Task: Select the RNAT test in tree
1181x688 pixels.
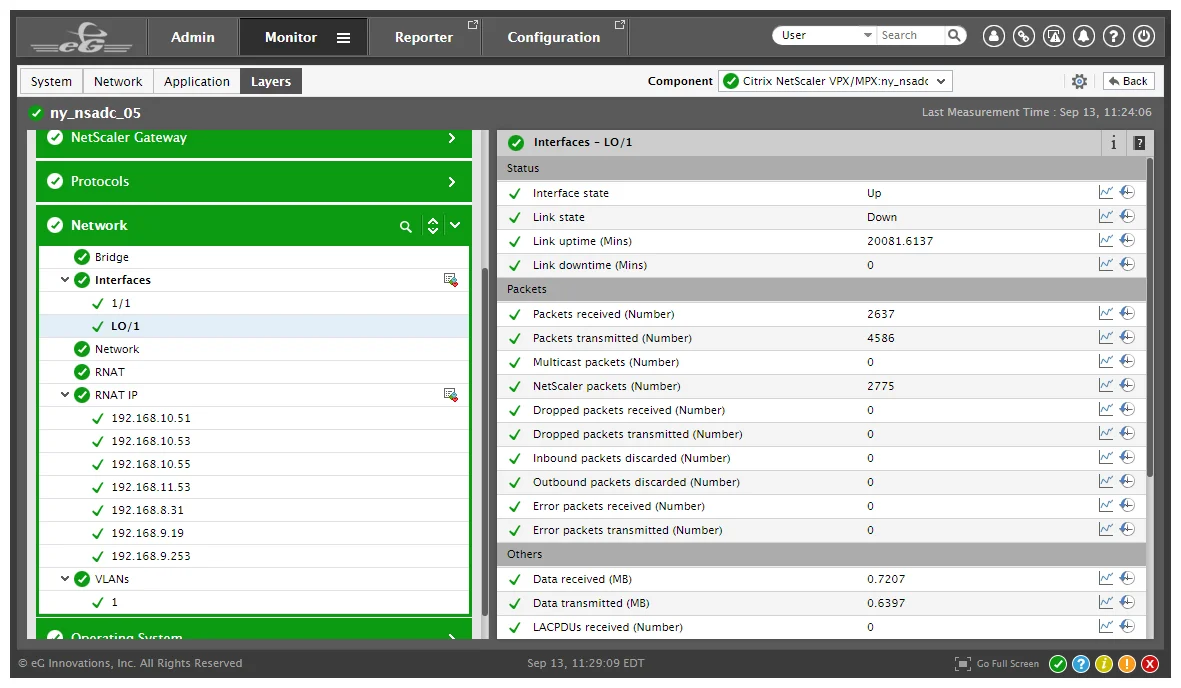Action: (109, 372)
